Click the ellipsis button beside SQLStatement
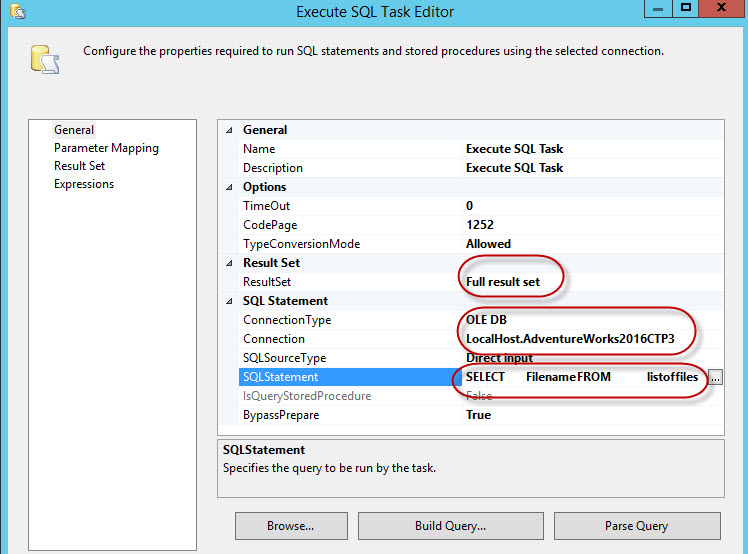This screenshot has height=554, width=748. 715,377
